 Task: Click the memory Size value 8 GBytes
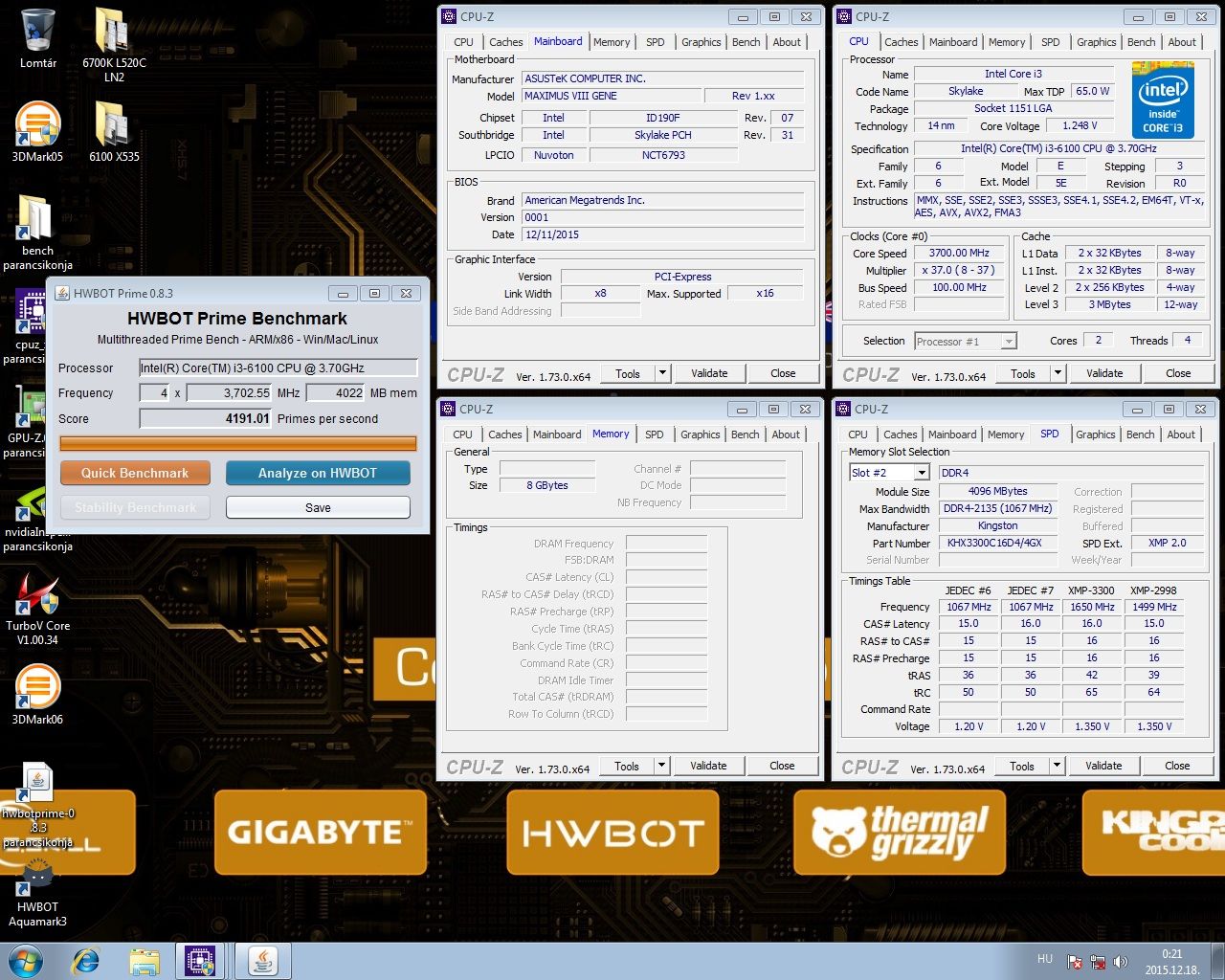546,485
